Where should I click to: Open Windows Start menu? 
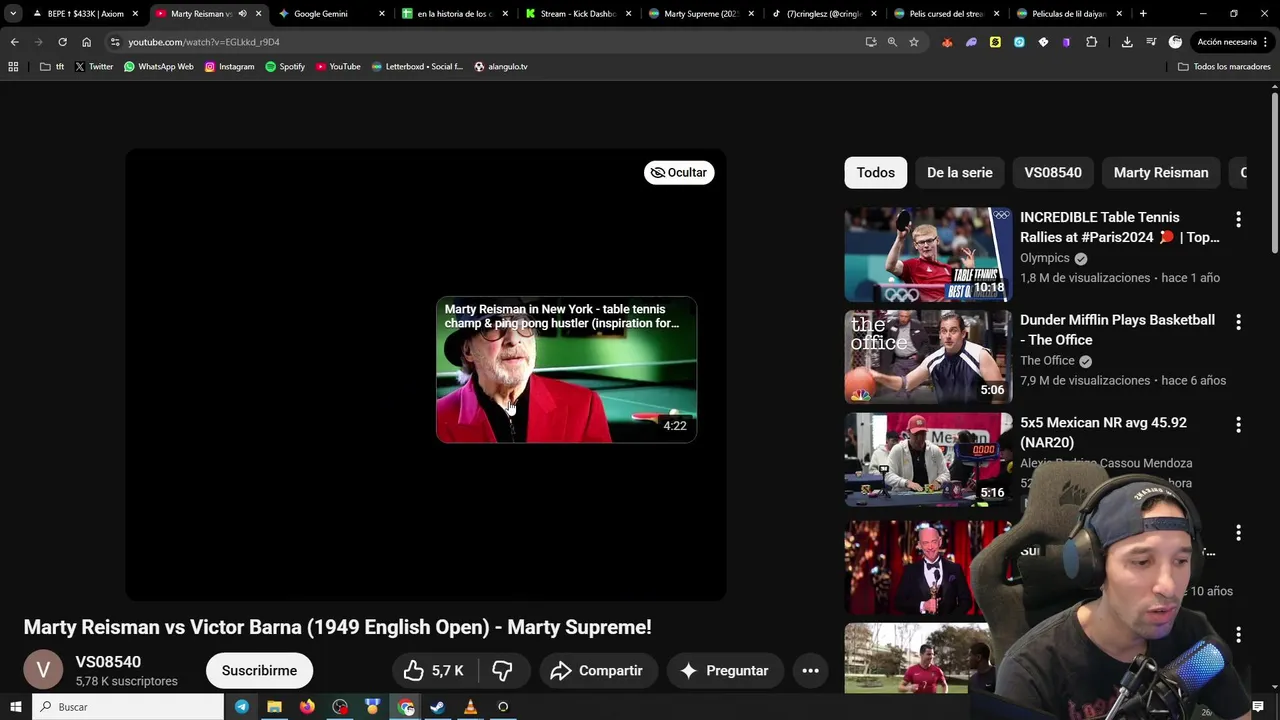(x=15, y=707)
